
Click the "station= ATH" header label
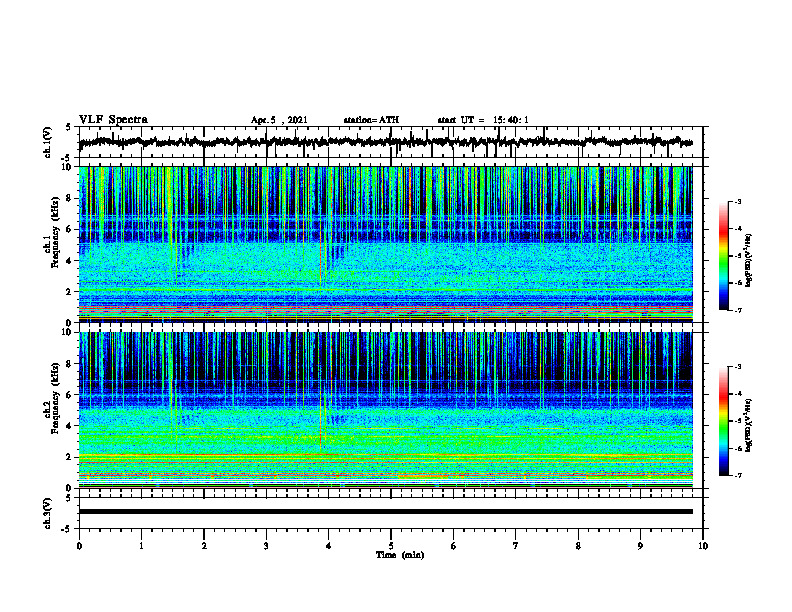(x=371, y=120)
